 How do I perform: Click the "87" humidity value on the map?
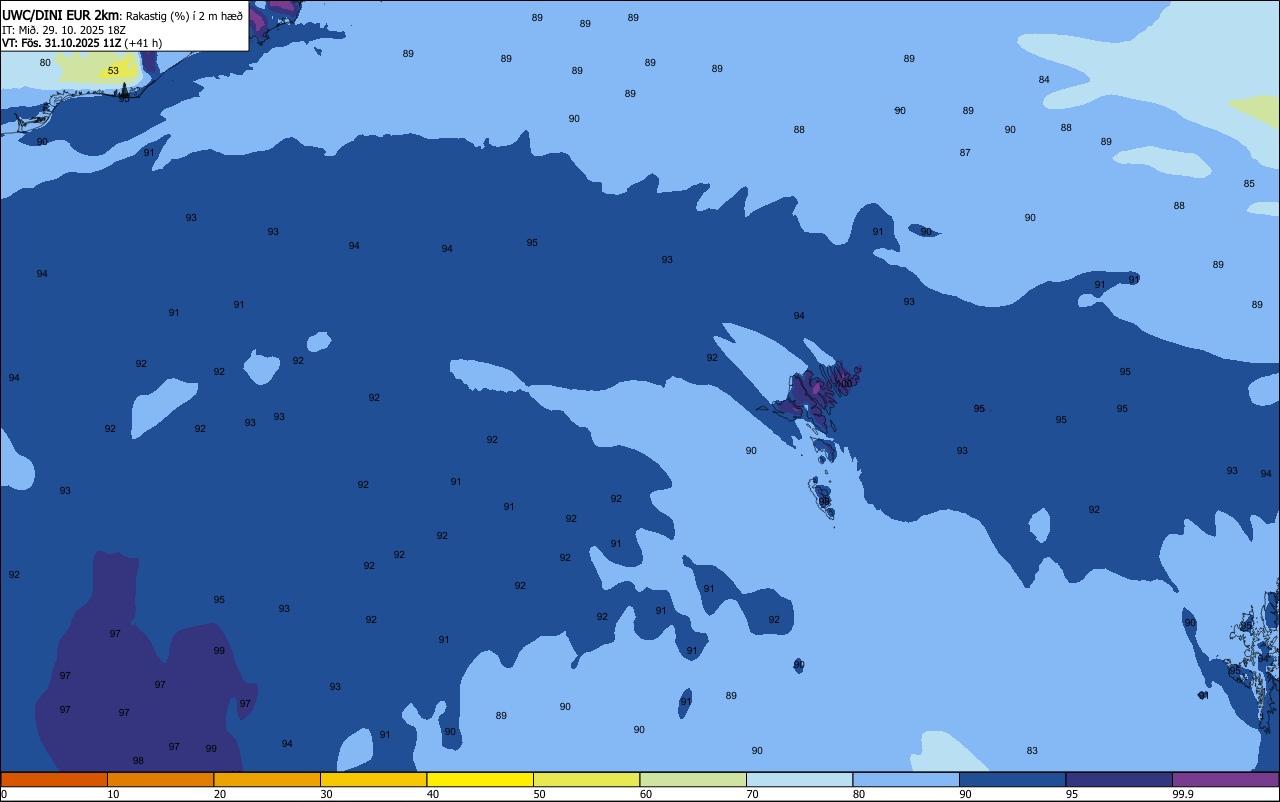[x=965, y=153]
